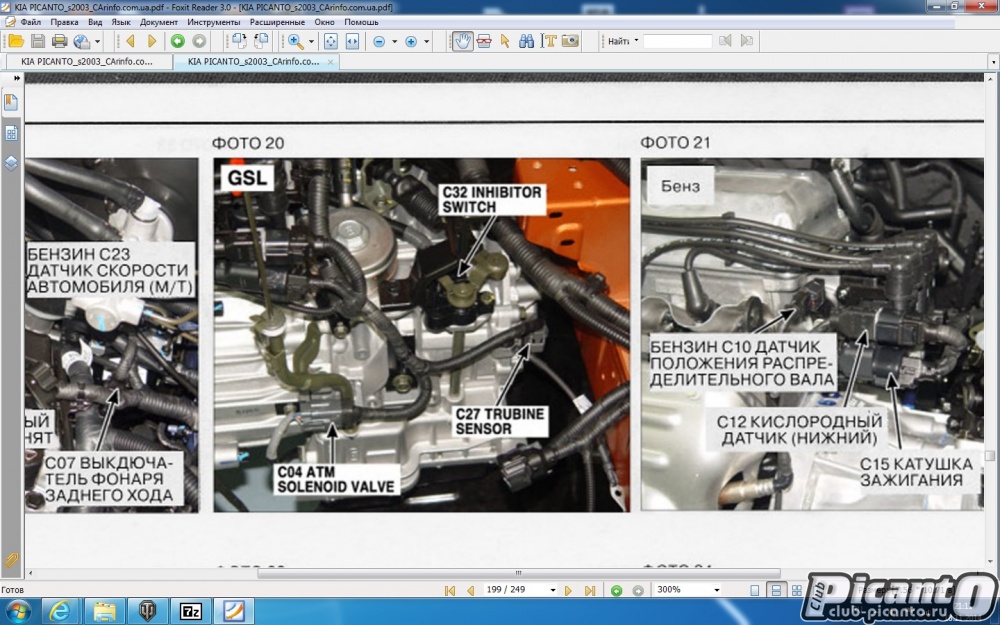Click the Open file folder icon
The image size is (1000, 625).
pos(16,41)
